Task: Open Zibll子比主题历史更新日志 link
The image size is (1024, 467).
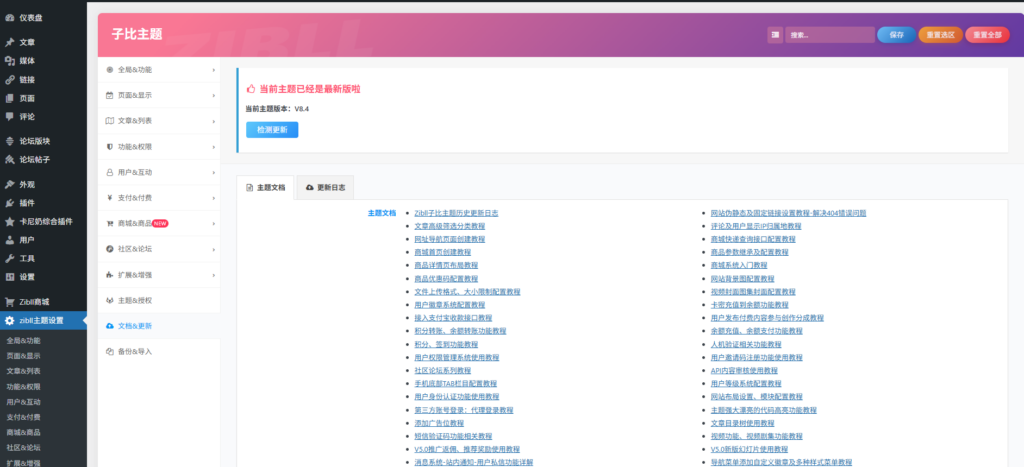Action: point(456,213)
